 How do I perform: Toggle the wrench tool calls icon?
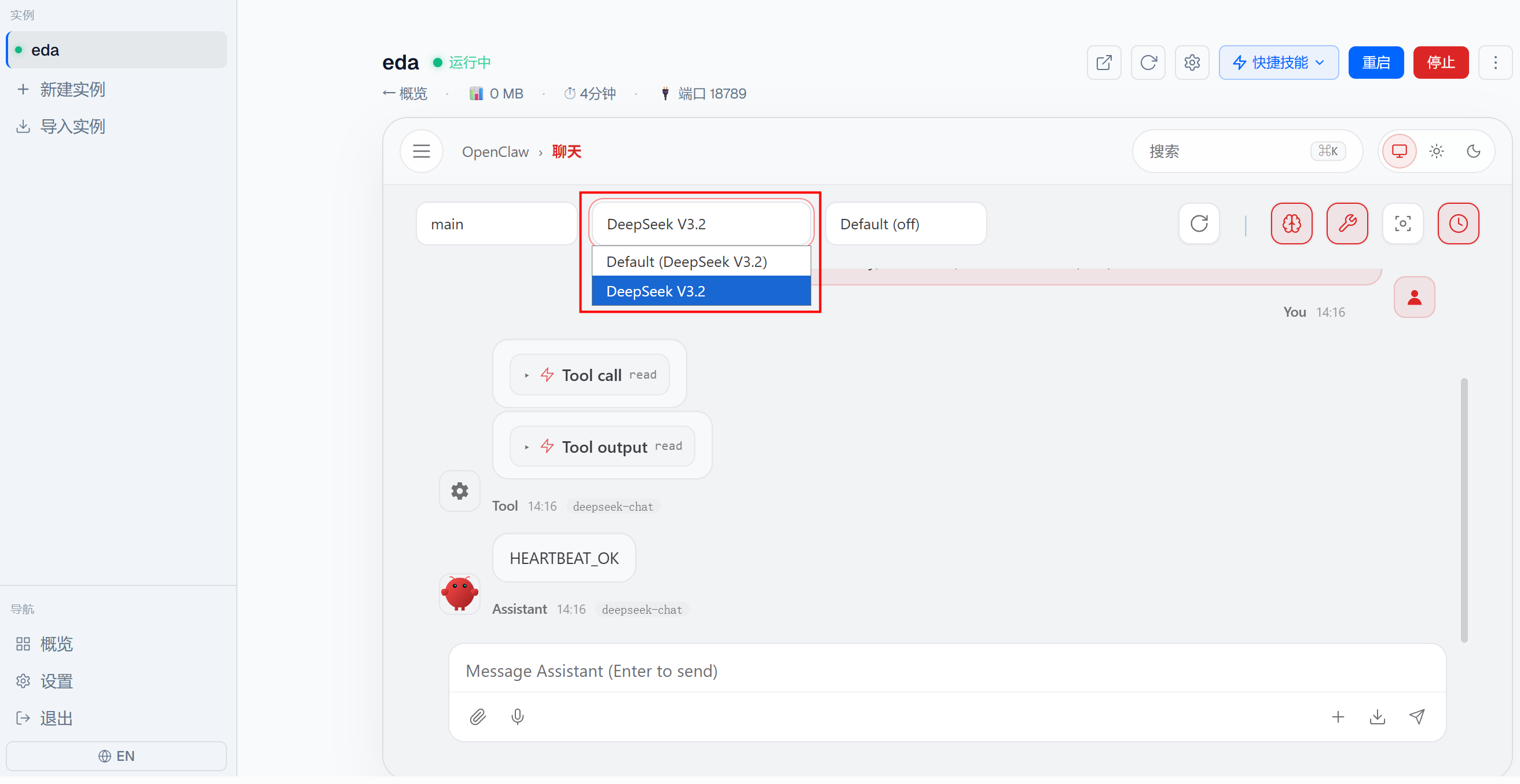point(1347,224)
